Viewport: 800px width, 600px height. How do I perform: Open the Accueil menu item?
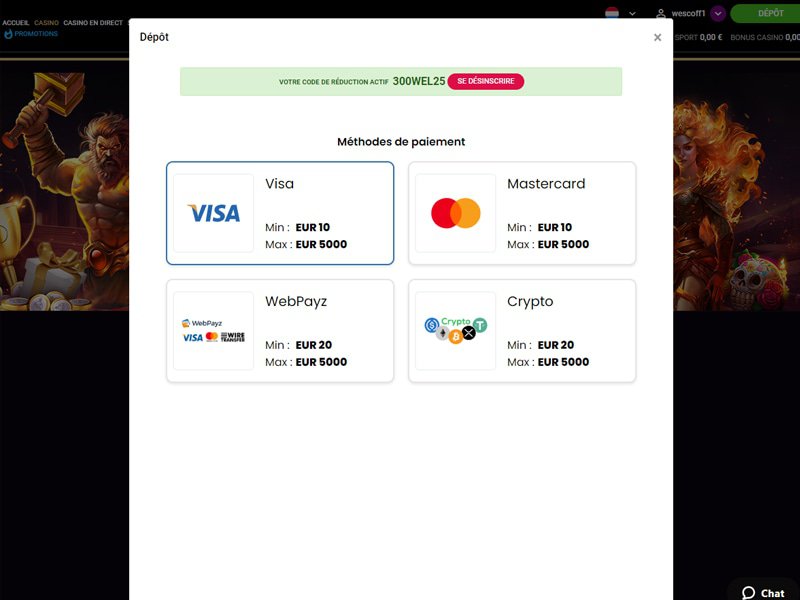pyautogui.click(x=15, y=23)
